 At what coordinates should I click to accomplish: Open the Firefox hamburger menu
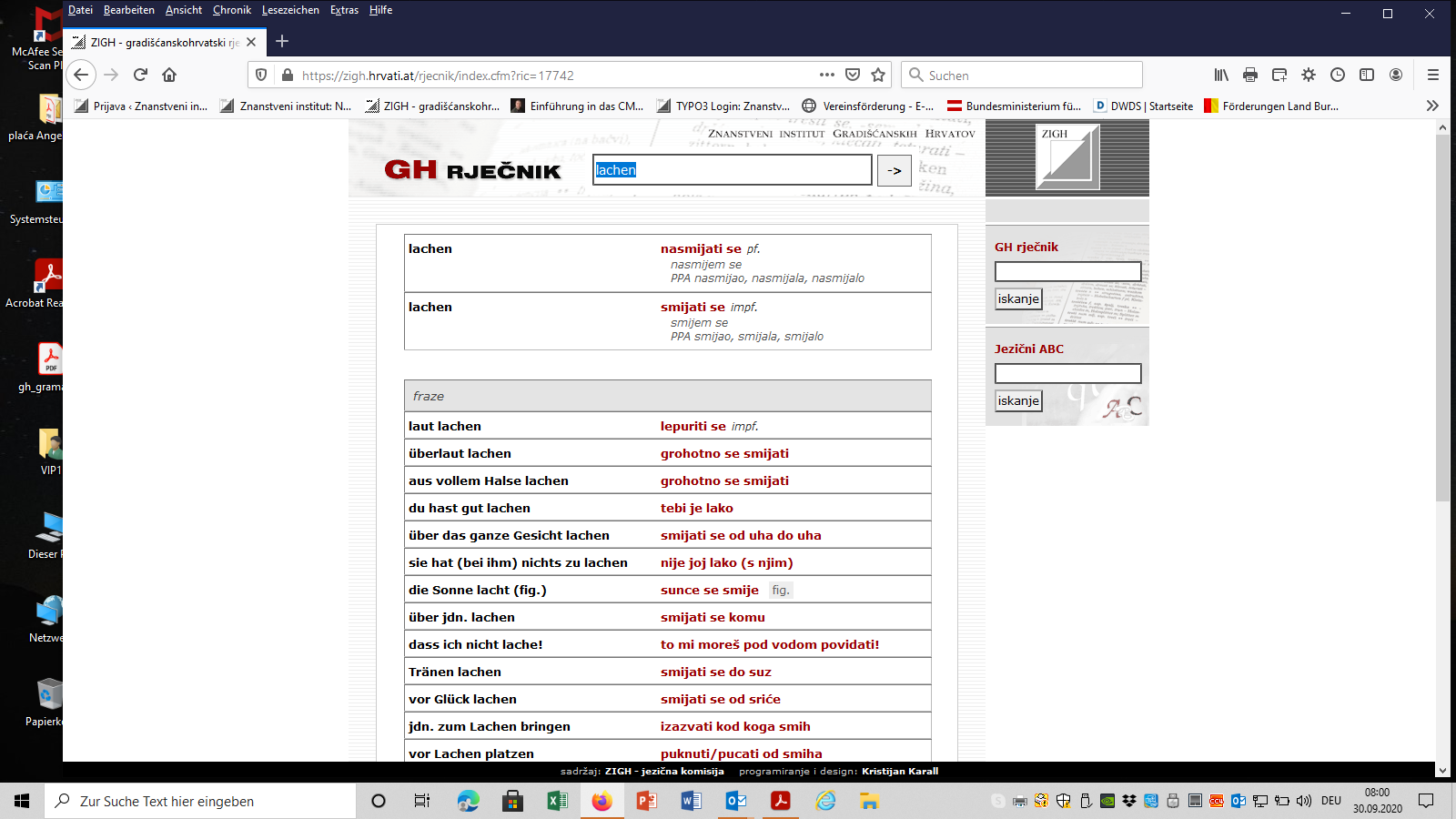tap(1433, 75)
